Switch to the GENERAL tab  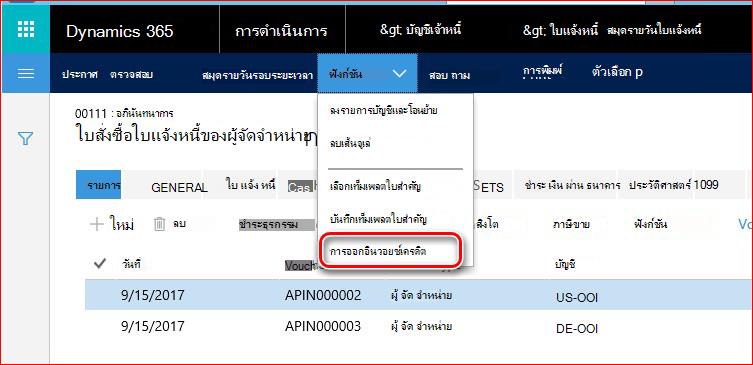coord(179,188)
